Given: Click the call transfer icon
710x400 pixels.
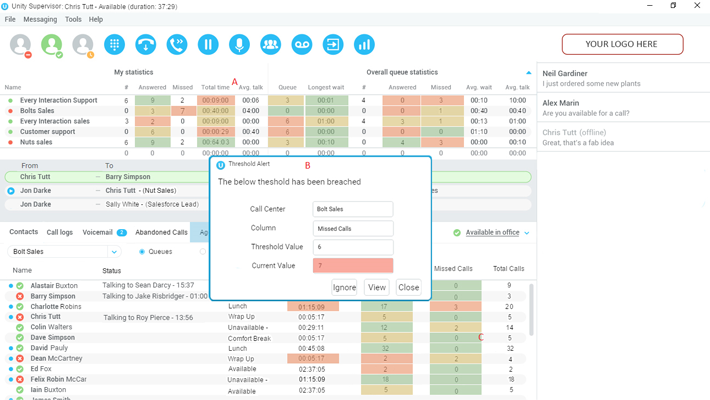Looking at the screenshot, I should point(177,45).
